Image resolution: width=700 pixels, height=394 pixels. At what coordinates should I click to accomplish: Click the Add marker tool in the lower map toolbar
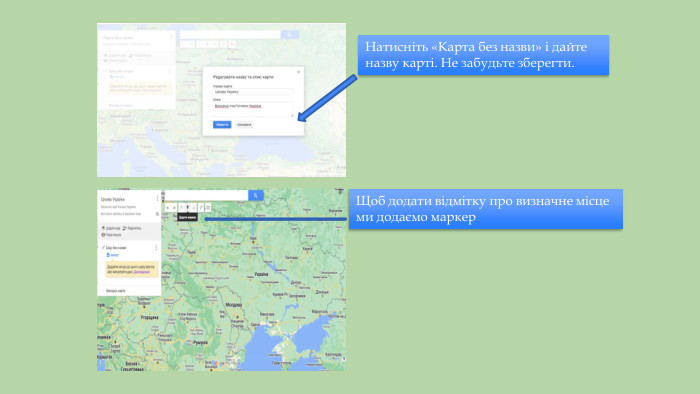[x=188, y=207]
